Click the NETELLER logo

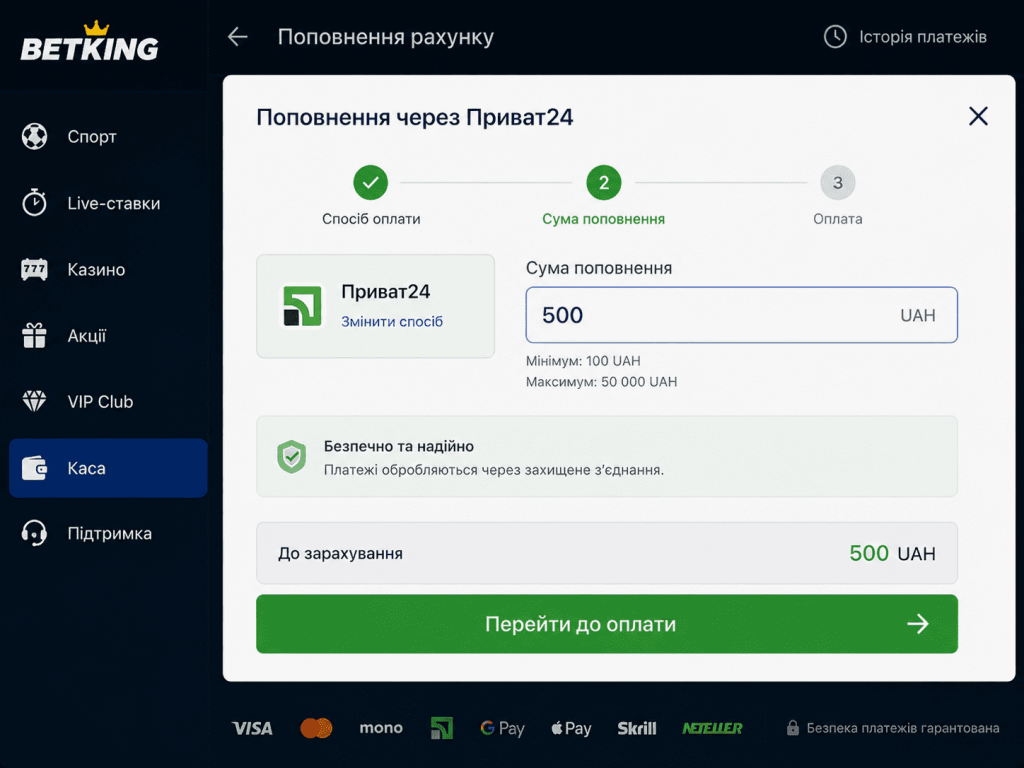[712, 728]
